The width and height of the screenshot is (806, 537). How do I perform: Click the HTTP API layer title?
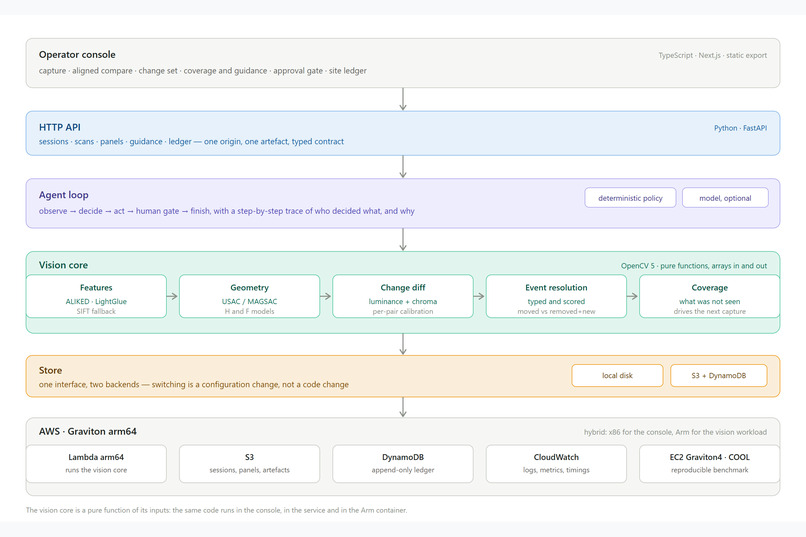[60, 127]
